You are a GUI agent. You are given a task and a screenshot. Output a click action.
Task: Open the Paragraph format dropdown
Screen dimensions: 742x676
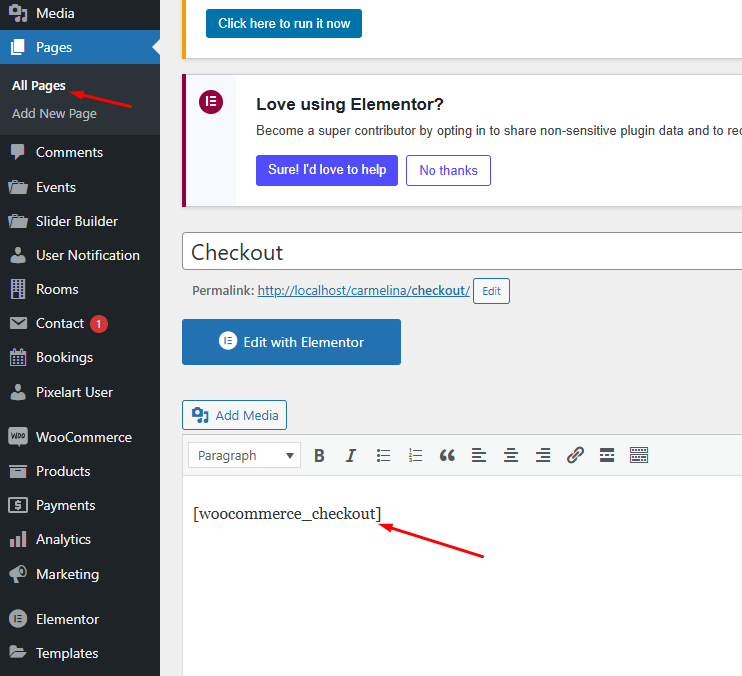244,455
